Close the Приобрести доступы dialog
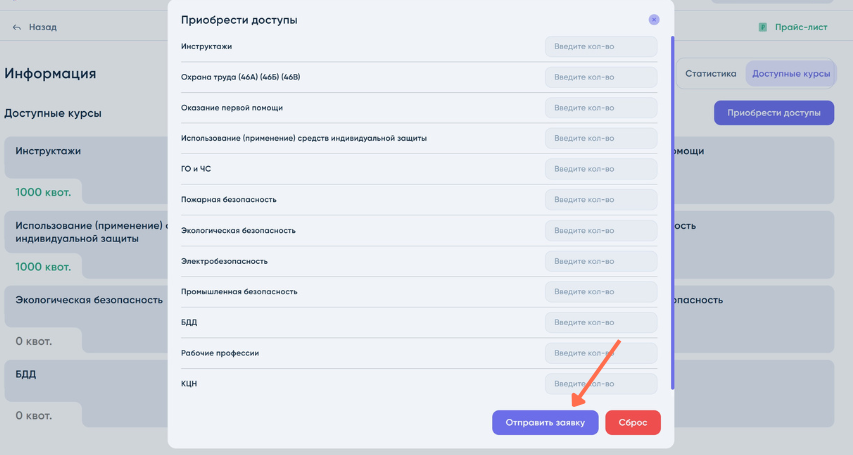Screen dimensions: 853x455 [x=654, y=19]
